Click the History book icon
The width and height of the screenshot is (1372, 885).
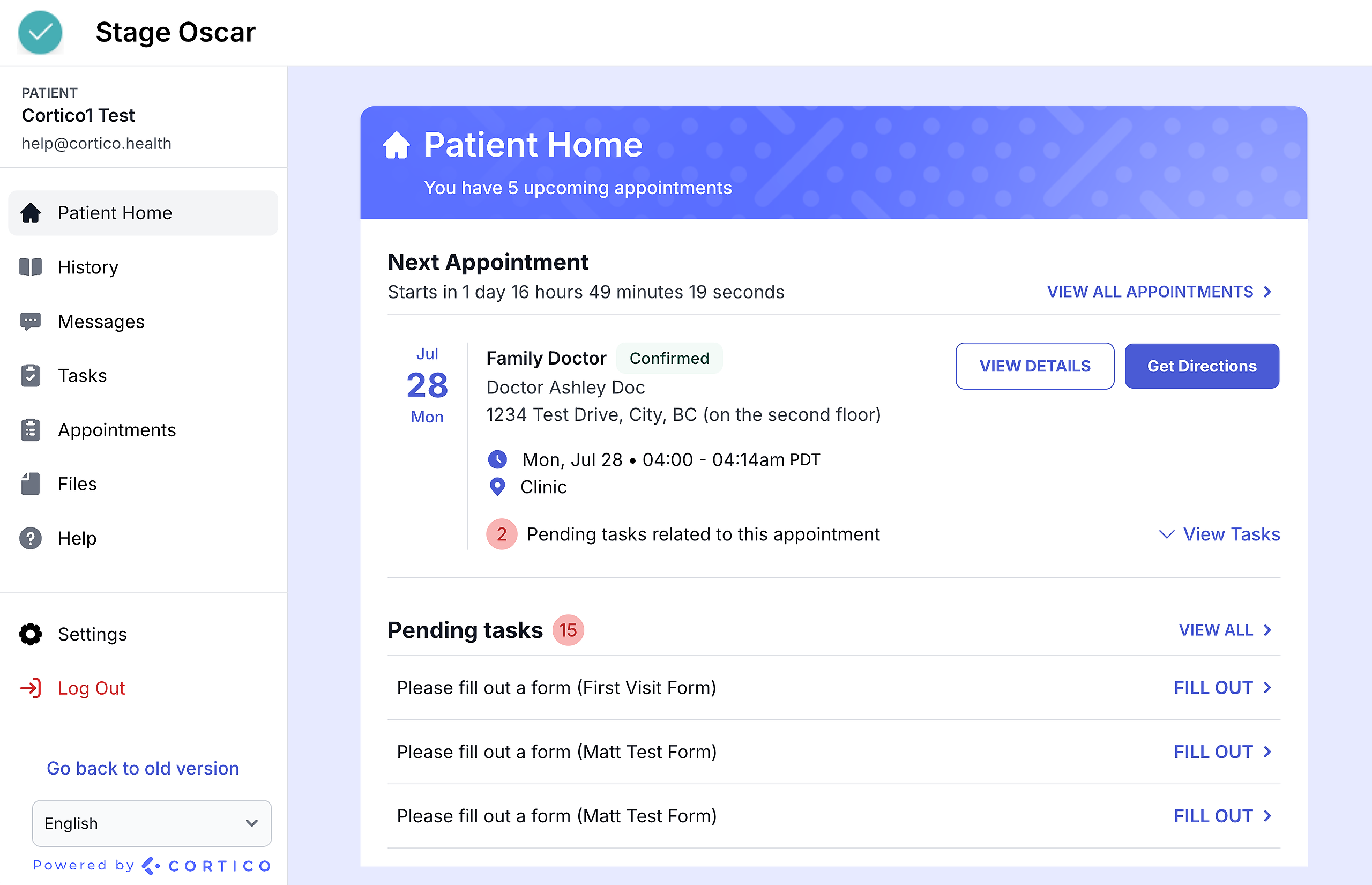(x=31, y=267)
